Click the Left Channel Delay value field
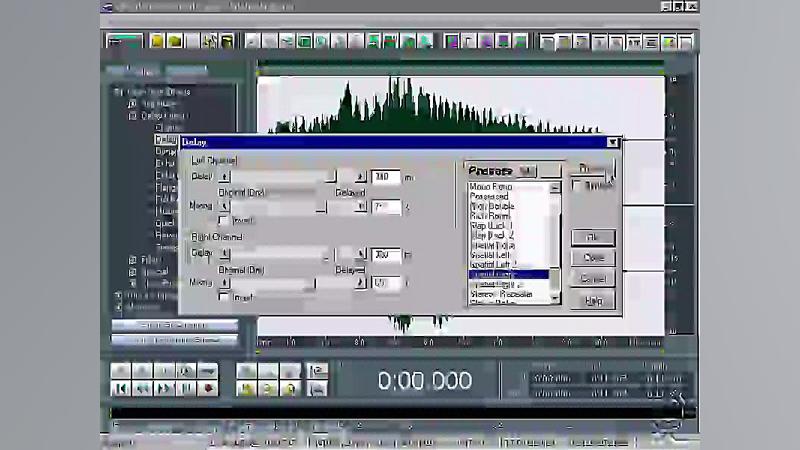The image size is (800, 450). click(x=386, y=177)
